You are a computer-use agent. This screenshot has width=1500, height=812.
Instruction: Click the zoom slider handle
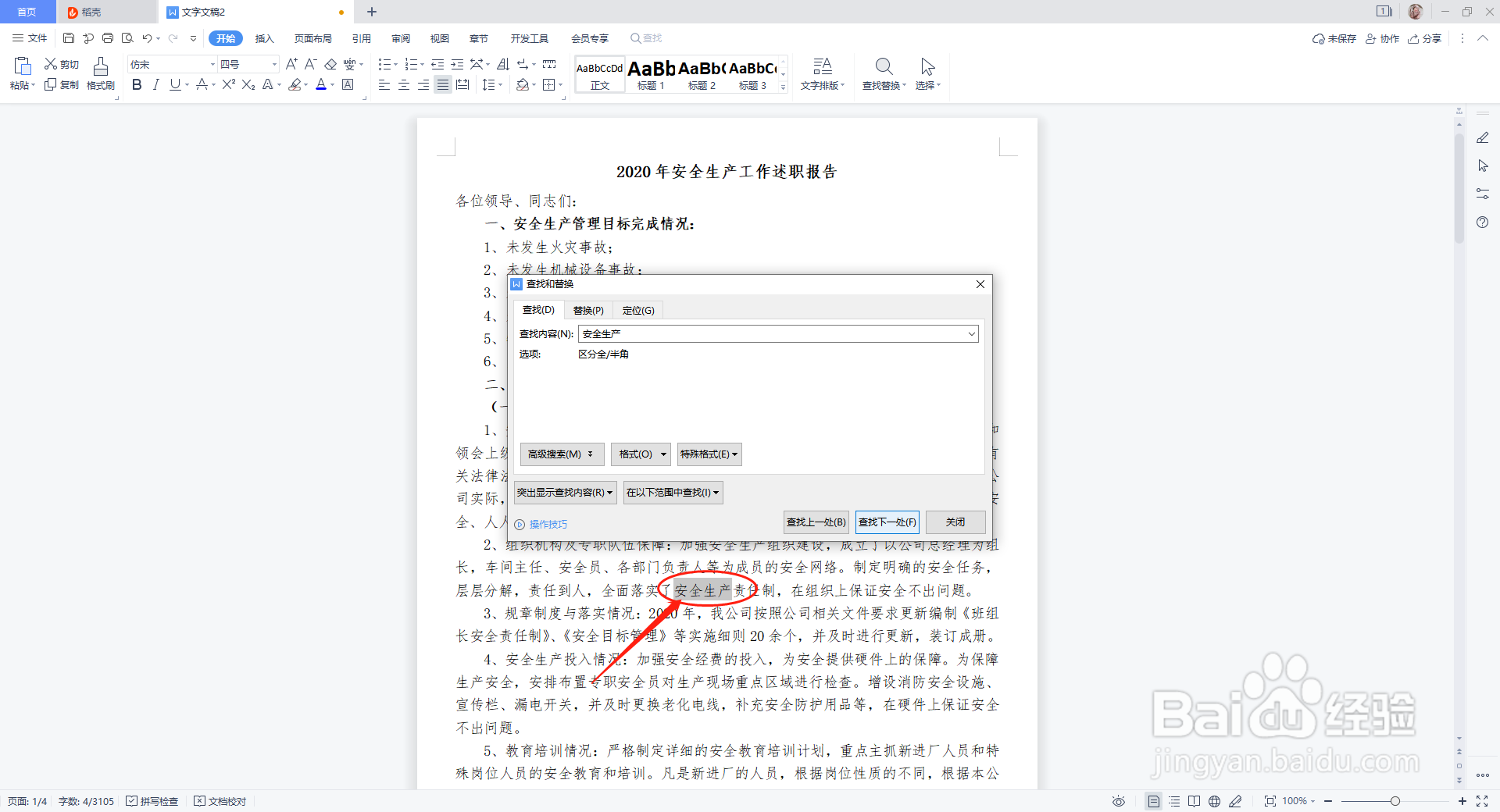tap(1395, 801)
